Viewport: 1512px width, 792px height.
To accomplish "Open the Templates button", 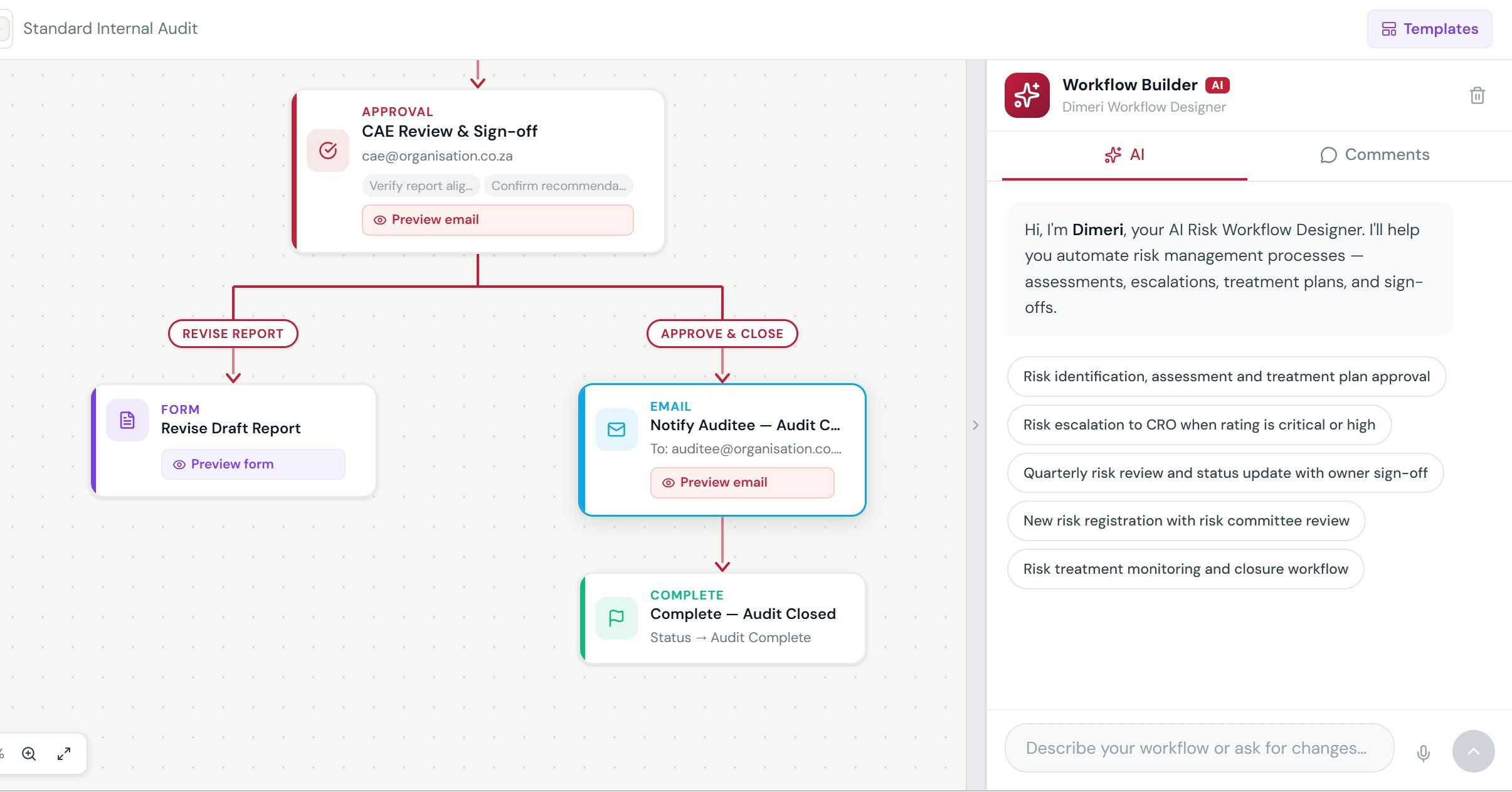I will (1429, 29).
